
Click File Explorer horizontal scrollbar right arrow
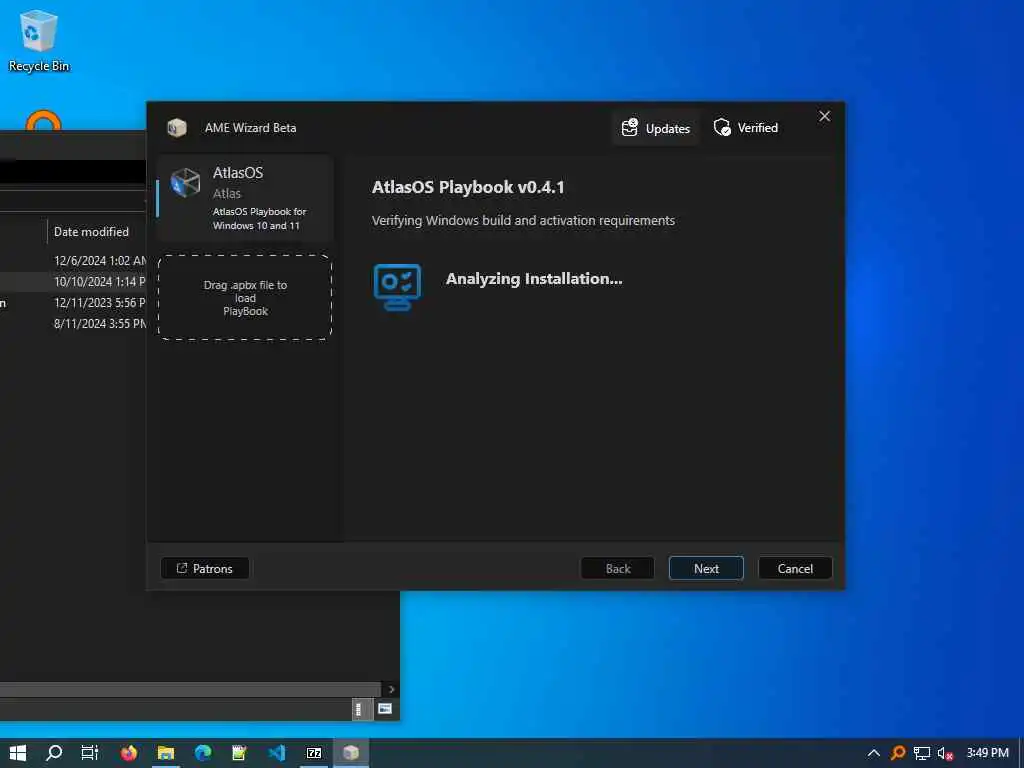click(x=391, y=690)
